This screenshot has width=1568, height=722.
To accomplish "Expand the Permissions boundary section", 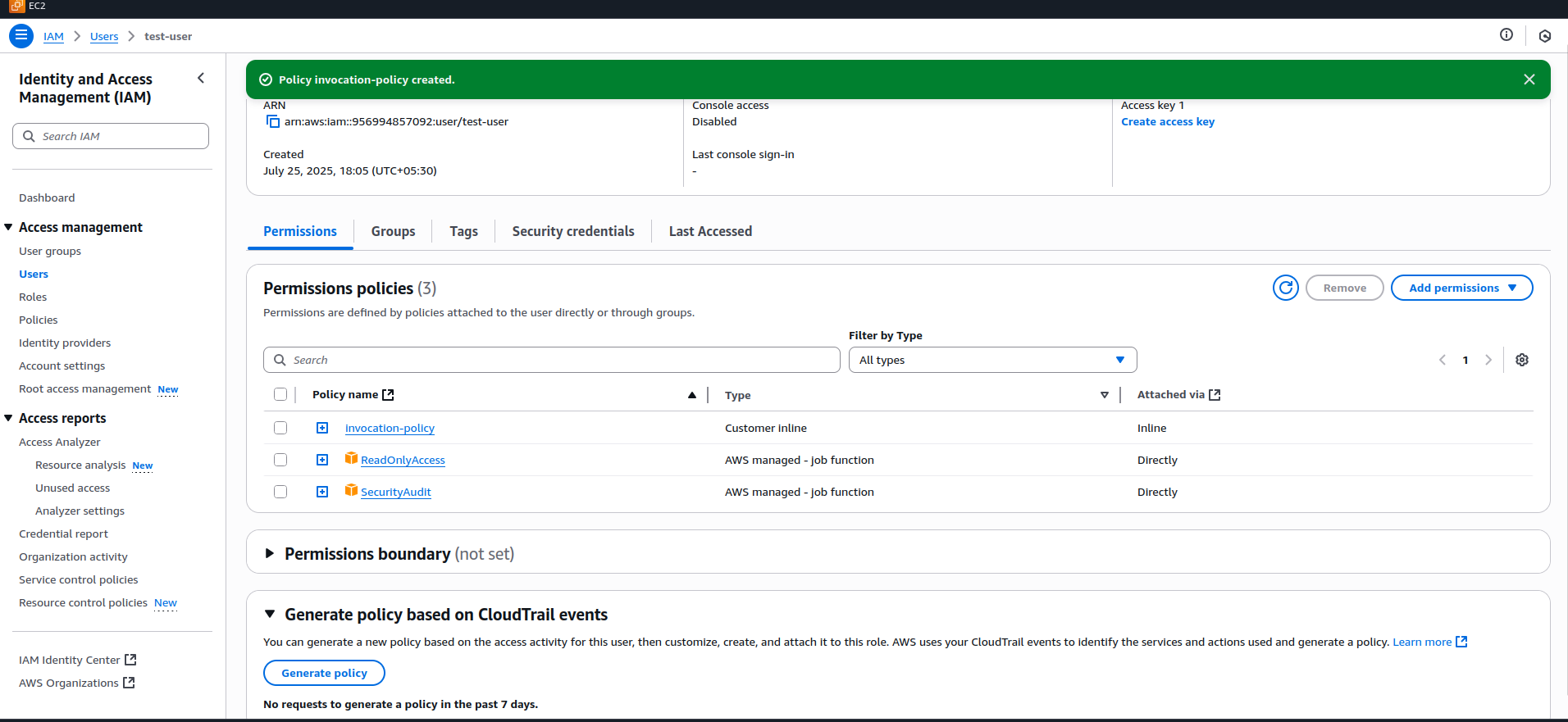I will [270, 554].
